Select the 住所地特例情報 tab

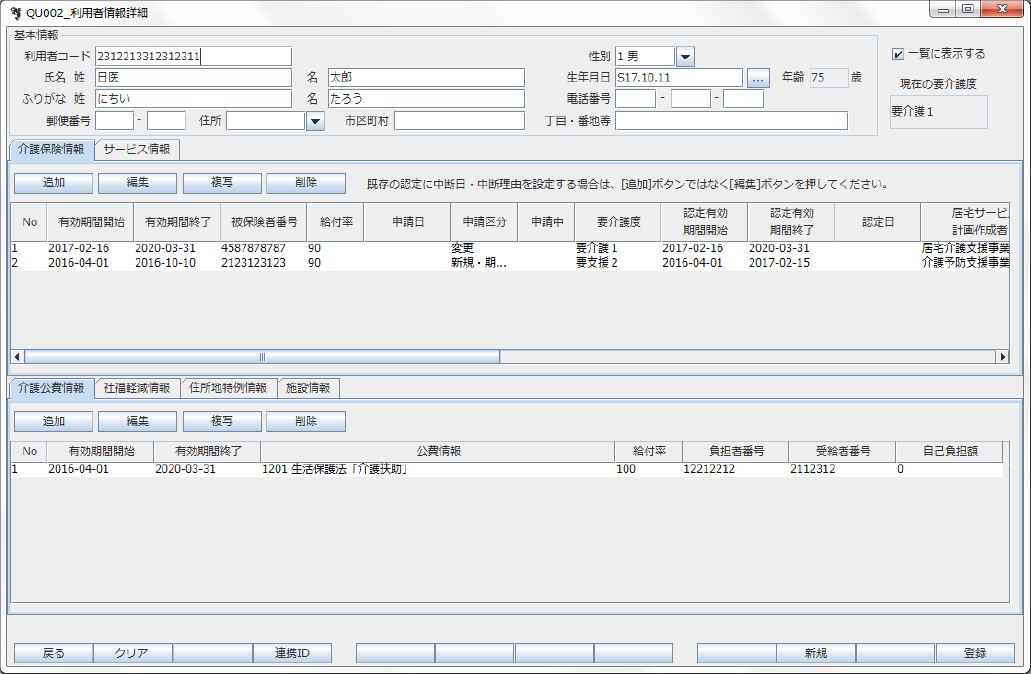point(228,388)
